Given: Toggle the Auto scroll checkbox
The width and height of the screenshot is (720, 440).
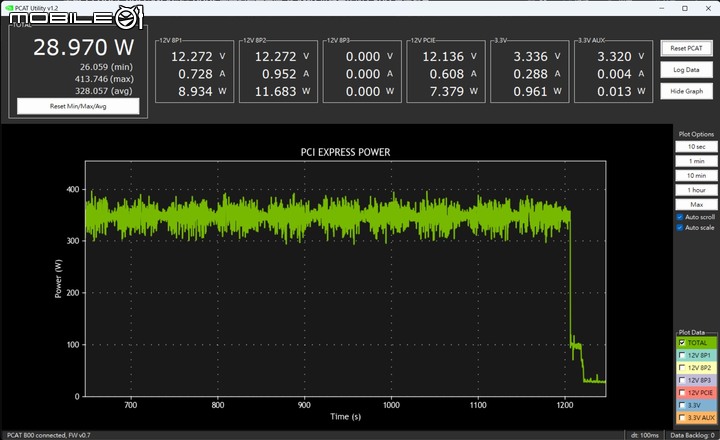Looking at the screenshot, I should point(680,217).
